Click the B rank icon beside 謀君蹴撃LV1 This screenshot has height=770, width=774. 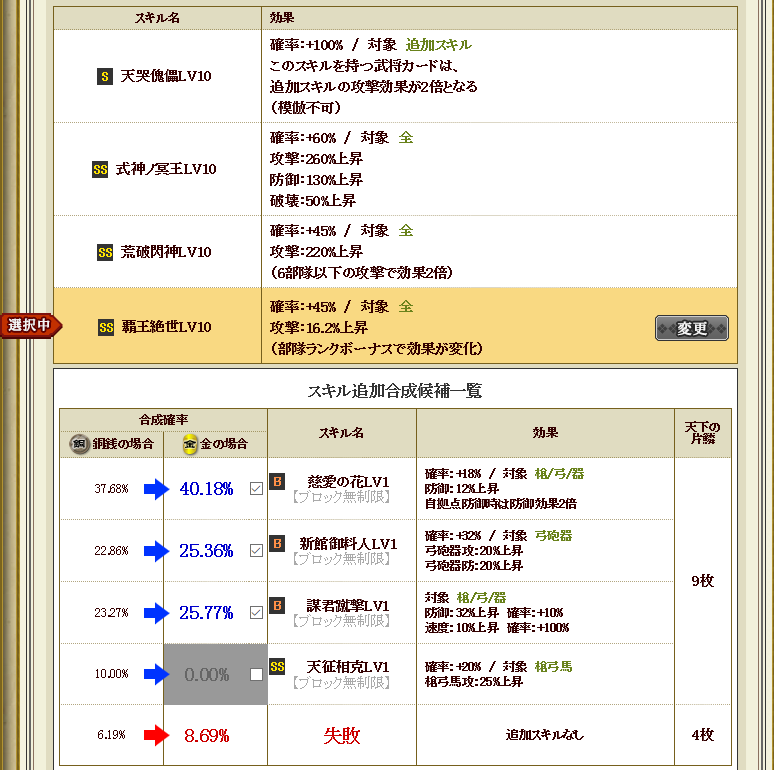tap(277, 605)
